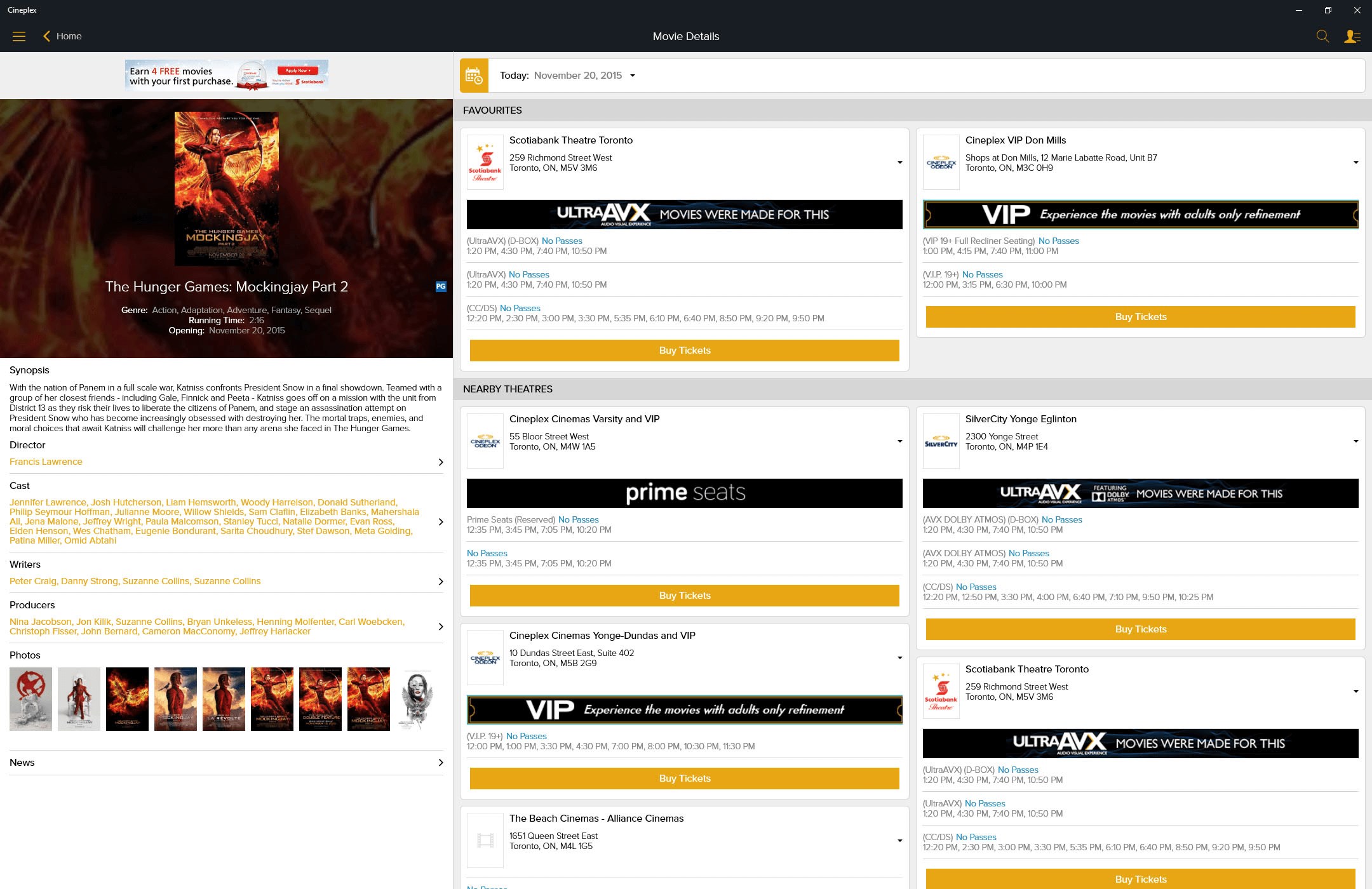Open the user account icon
Viewport: 1372px width, 889px height.
(1352, 36)
